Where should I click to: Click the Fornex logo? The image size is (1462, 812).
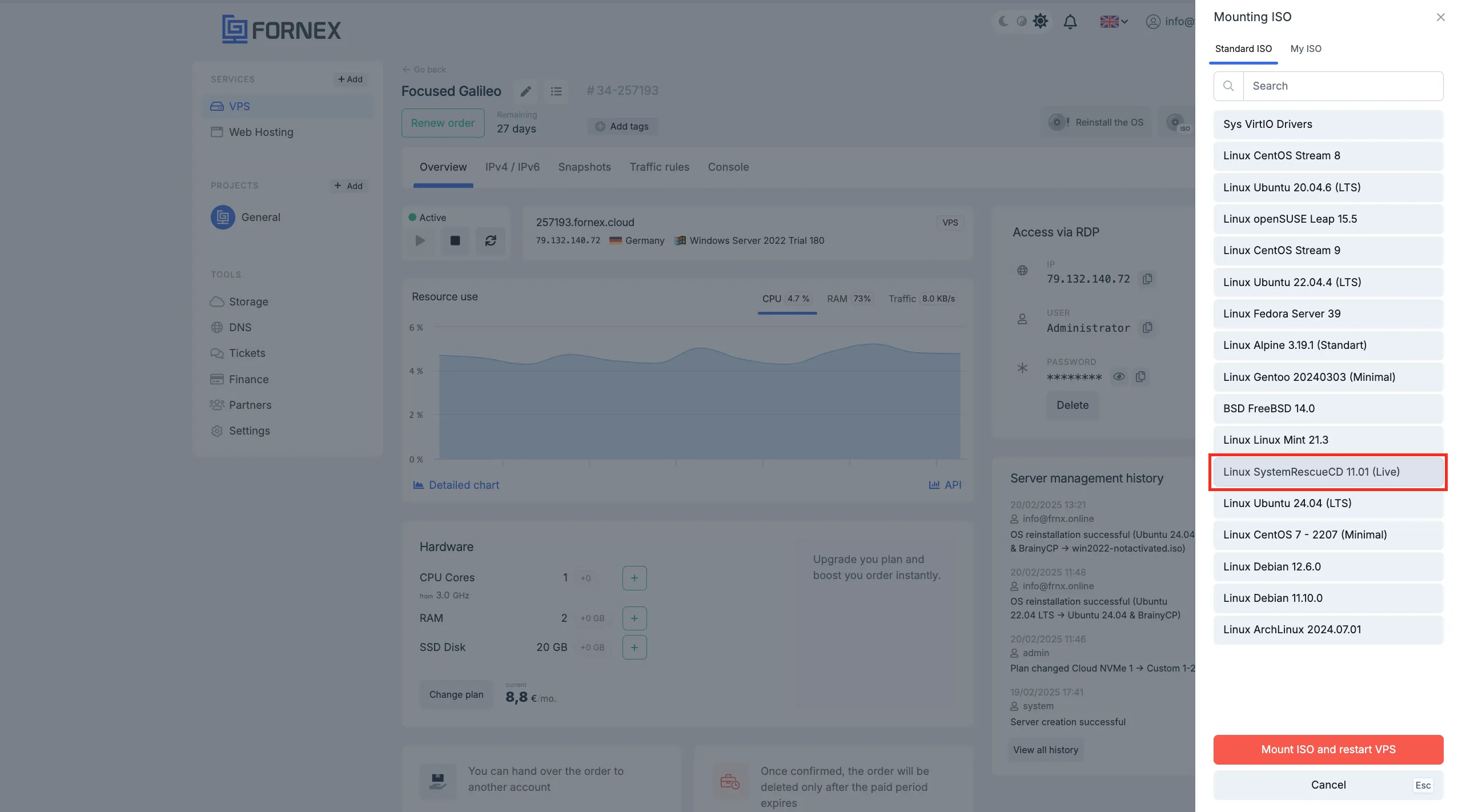[281, 29]
